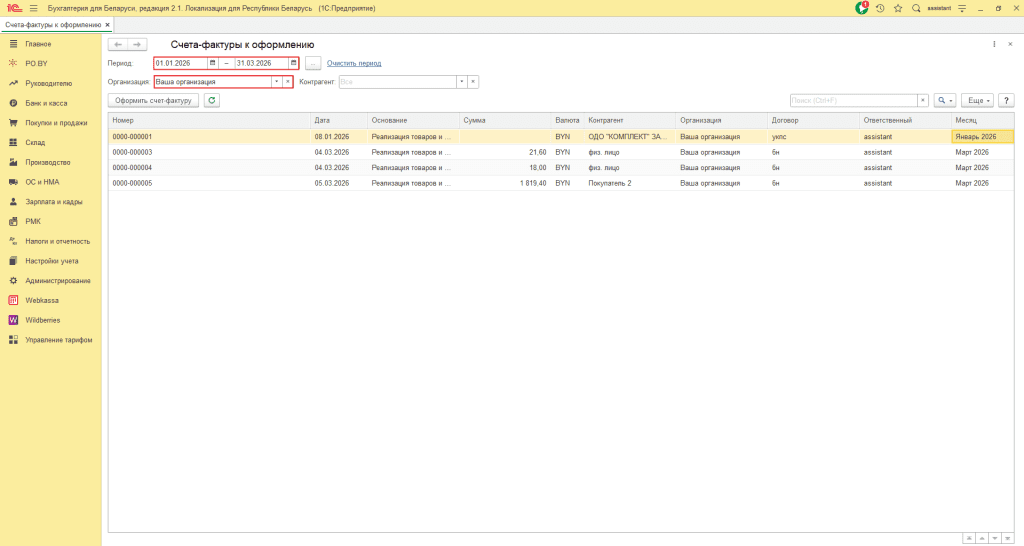Viewport: 1024px width, 546px height.
Task: Click the refresh list icon button
Action: coord(212,100)
